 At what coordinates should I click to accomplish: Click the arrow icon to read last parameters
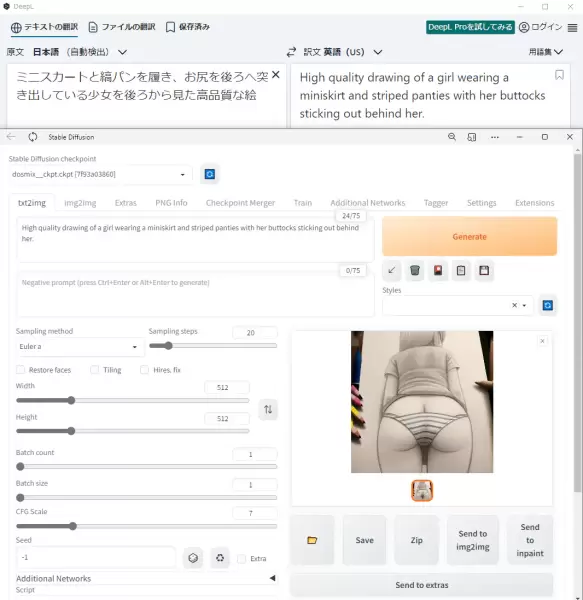pos(392,271)
